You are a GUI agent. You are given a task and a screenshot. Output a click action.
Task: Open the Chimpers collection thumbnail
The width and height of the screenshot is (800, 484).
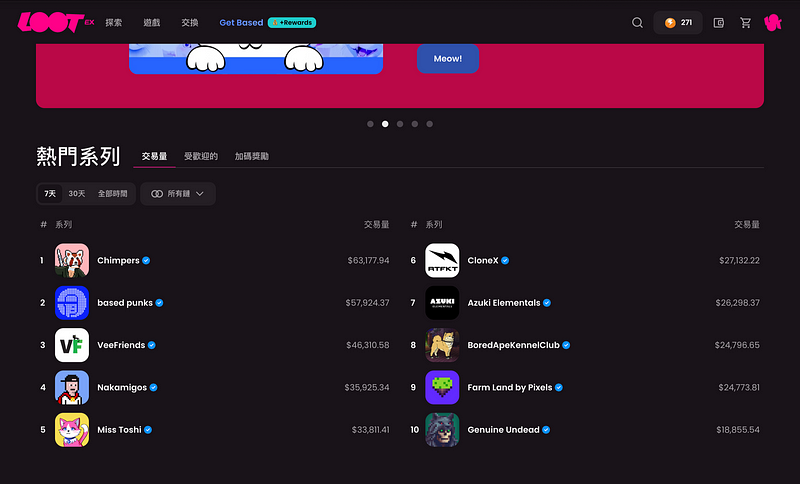pos(72,260)
